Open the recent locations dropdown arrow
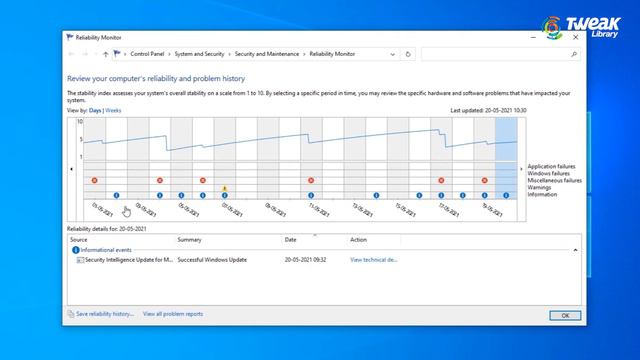 pyautogui.click(x=96, y=54)
